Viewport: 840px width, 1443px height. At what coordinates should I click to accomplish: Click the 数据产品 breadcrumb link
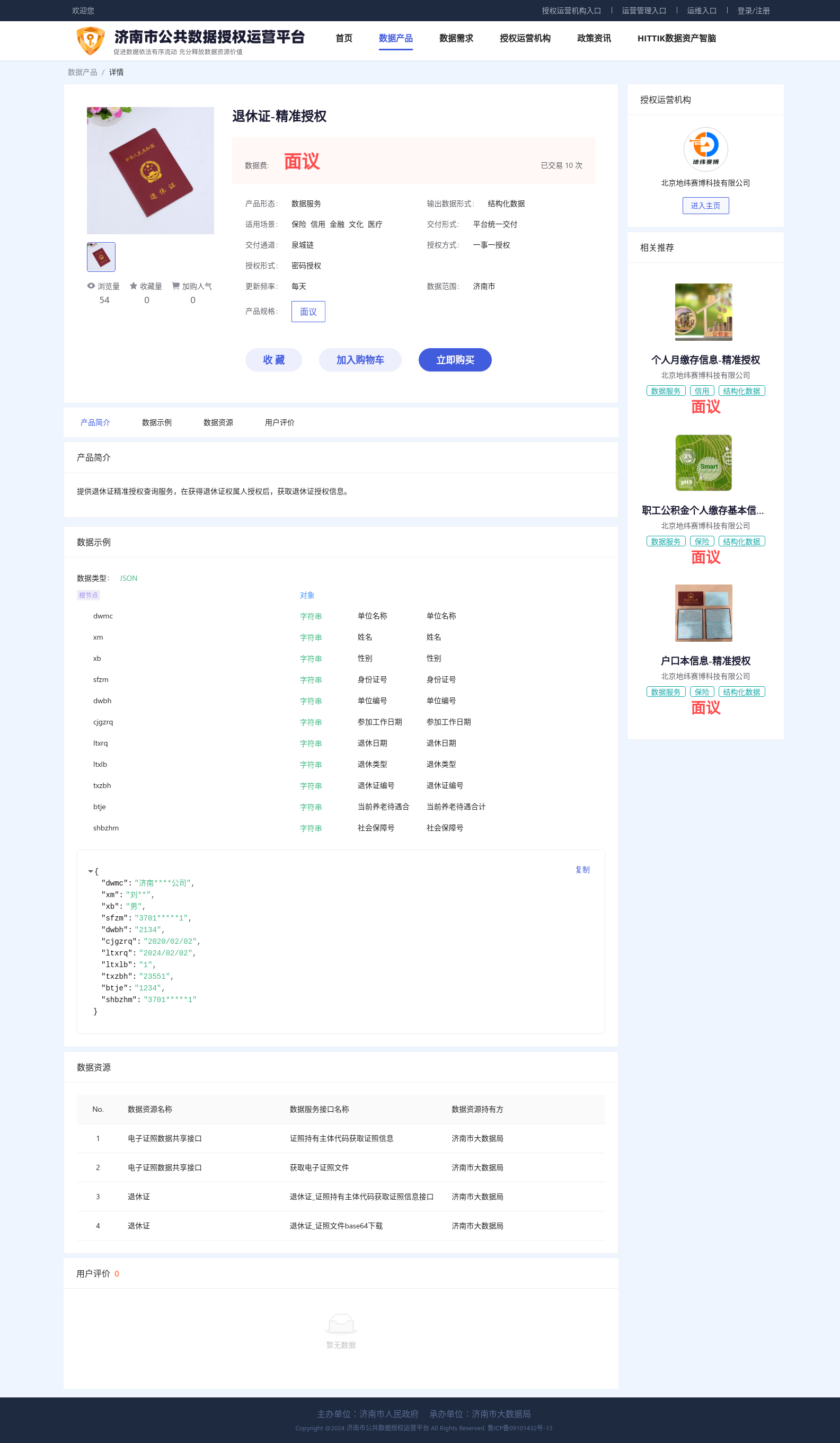(83, 72)
